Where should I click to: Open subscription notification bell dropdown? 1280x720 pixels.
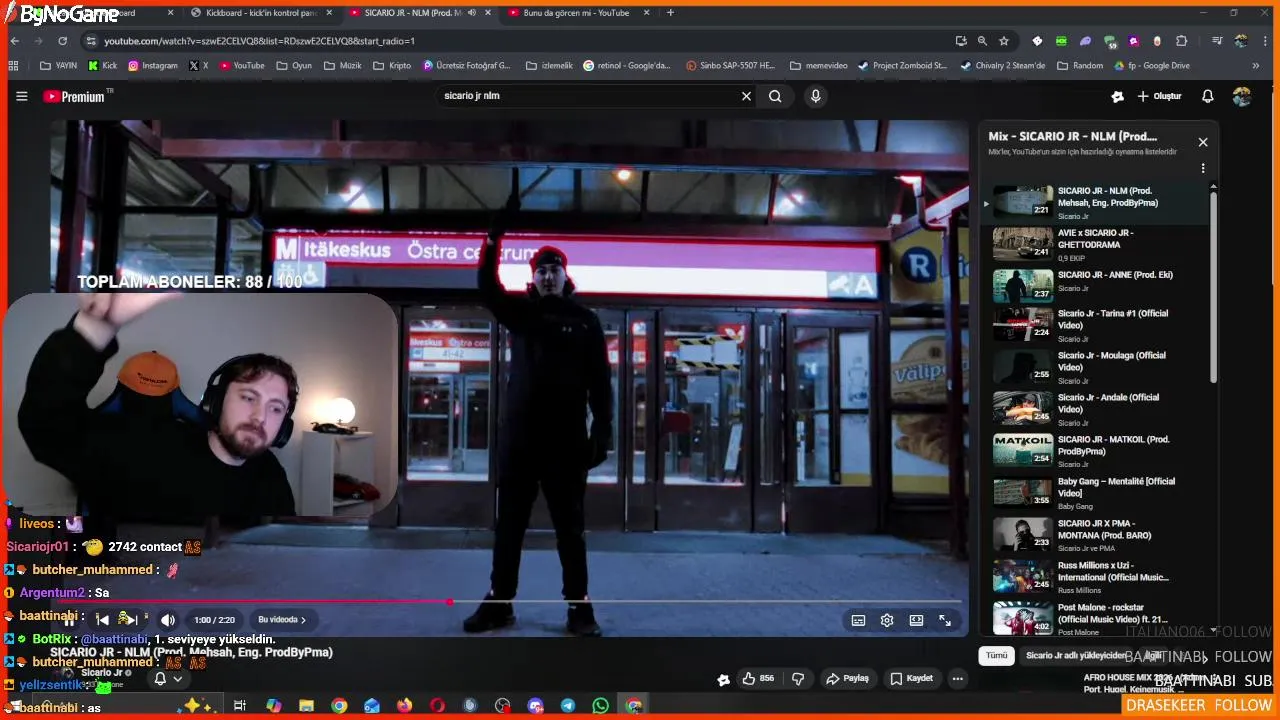[168, 679]
